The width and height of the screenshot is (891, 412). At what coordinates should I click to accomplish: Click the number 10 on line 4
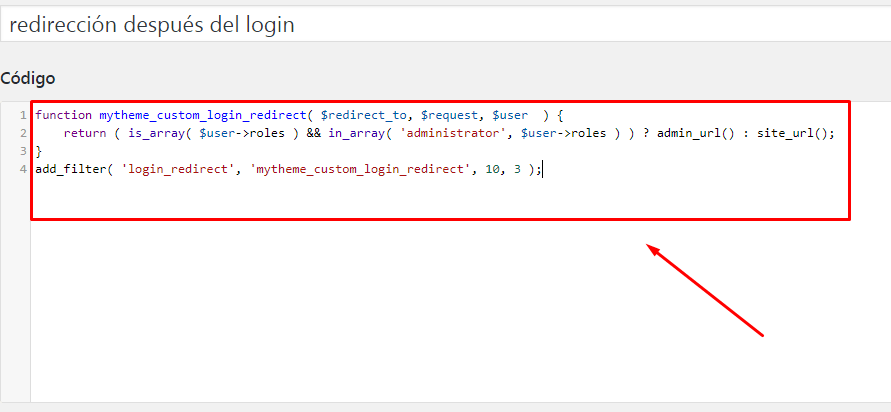click(x=493, y=169)
